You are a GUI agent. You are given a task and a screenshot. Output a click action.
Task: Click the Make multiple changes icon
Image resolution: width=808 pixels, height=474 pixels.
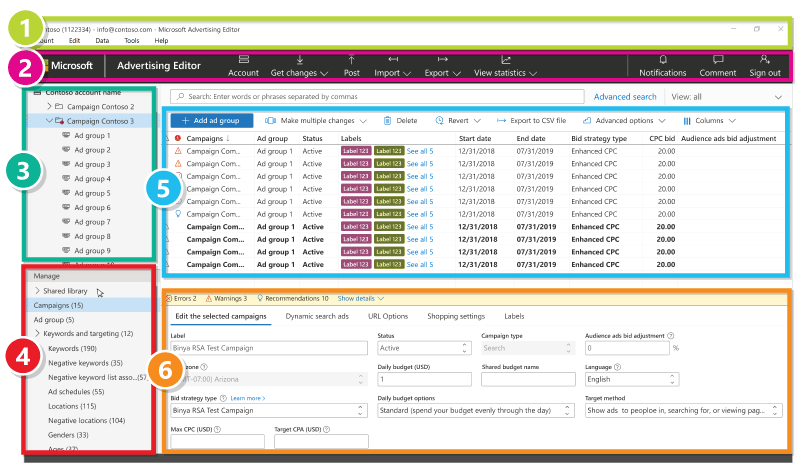(271, 121)
